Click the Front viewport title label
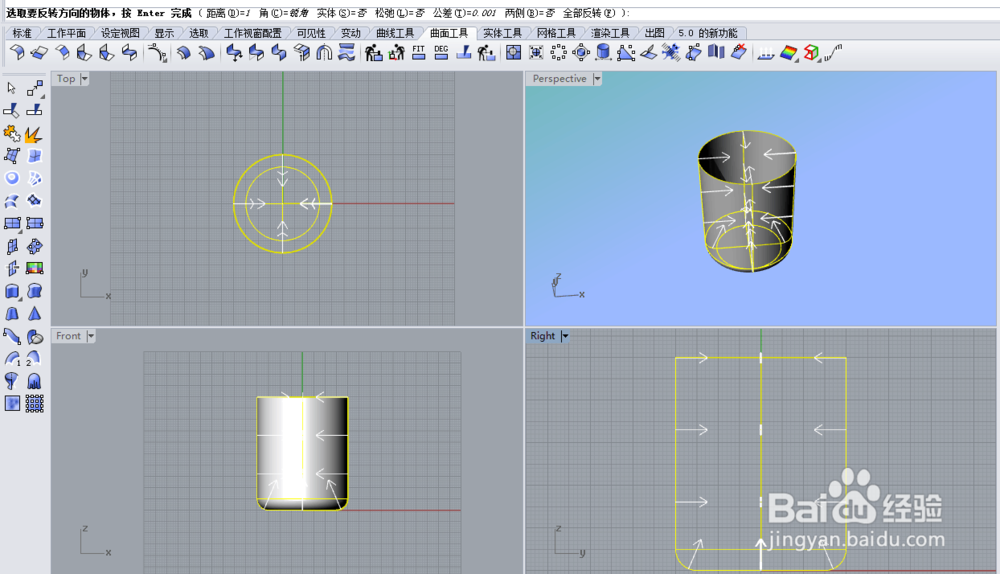The image size is (1000, 574). tap(68, 335)
